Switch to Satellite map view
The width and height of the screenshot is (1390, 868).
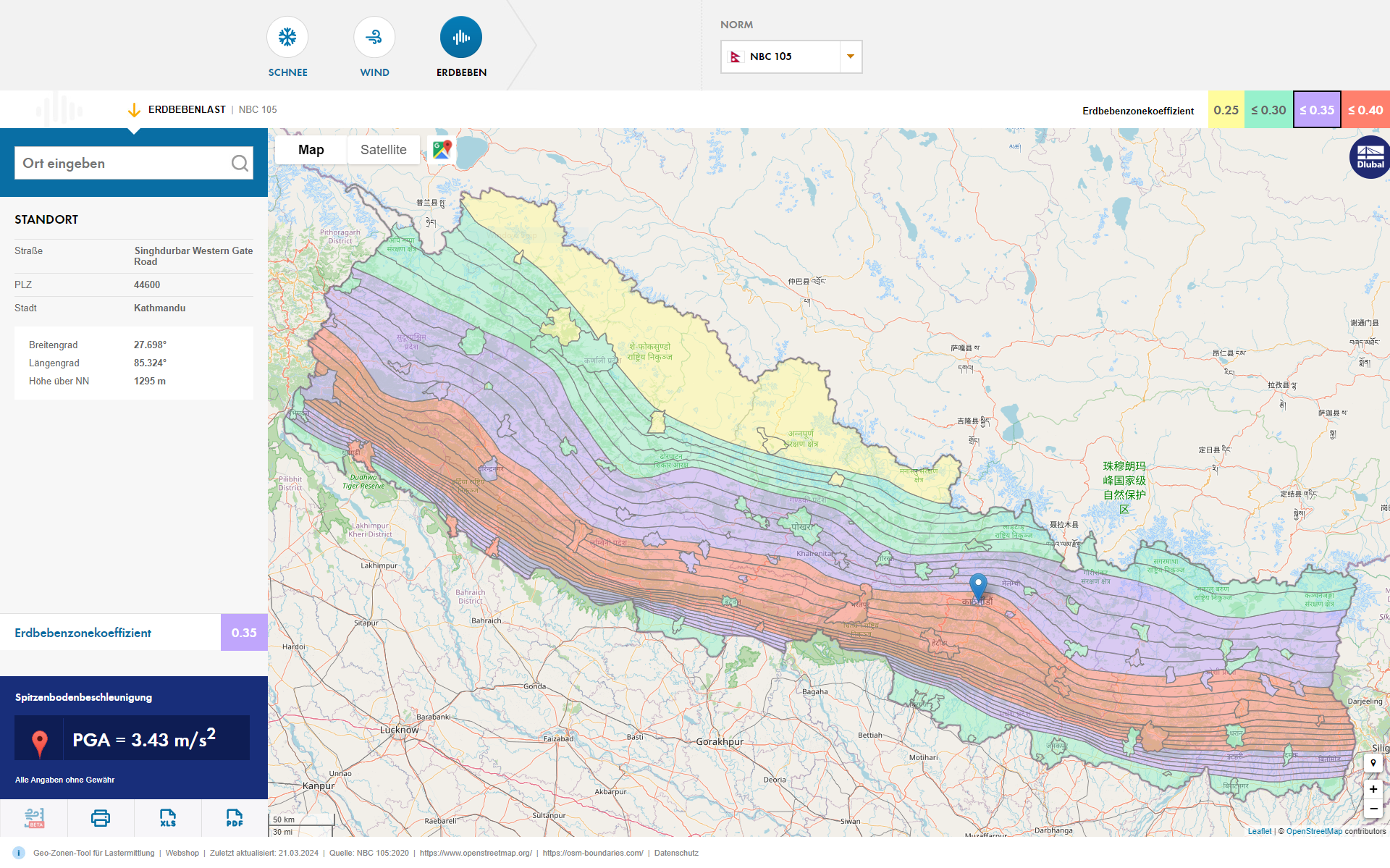click(x=383, y=149)
